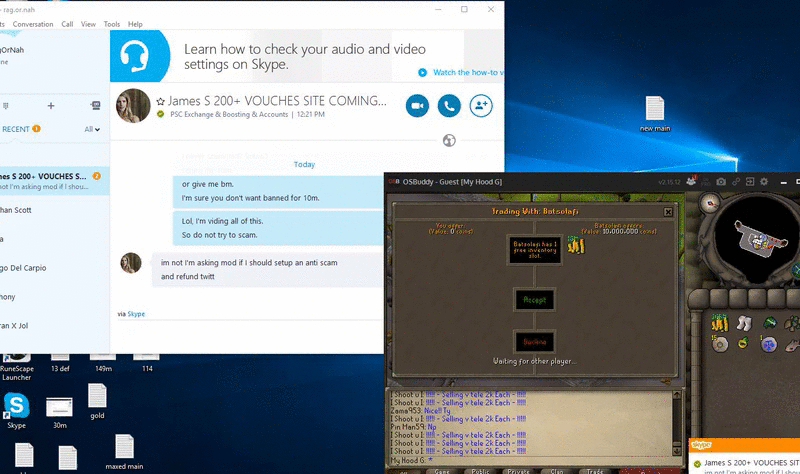The width and height of the screenshot is (800, 474).
Task: Select the blue rune marked 1 in the inventory
Action: tap(768, 344)
